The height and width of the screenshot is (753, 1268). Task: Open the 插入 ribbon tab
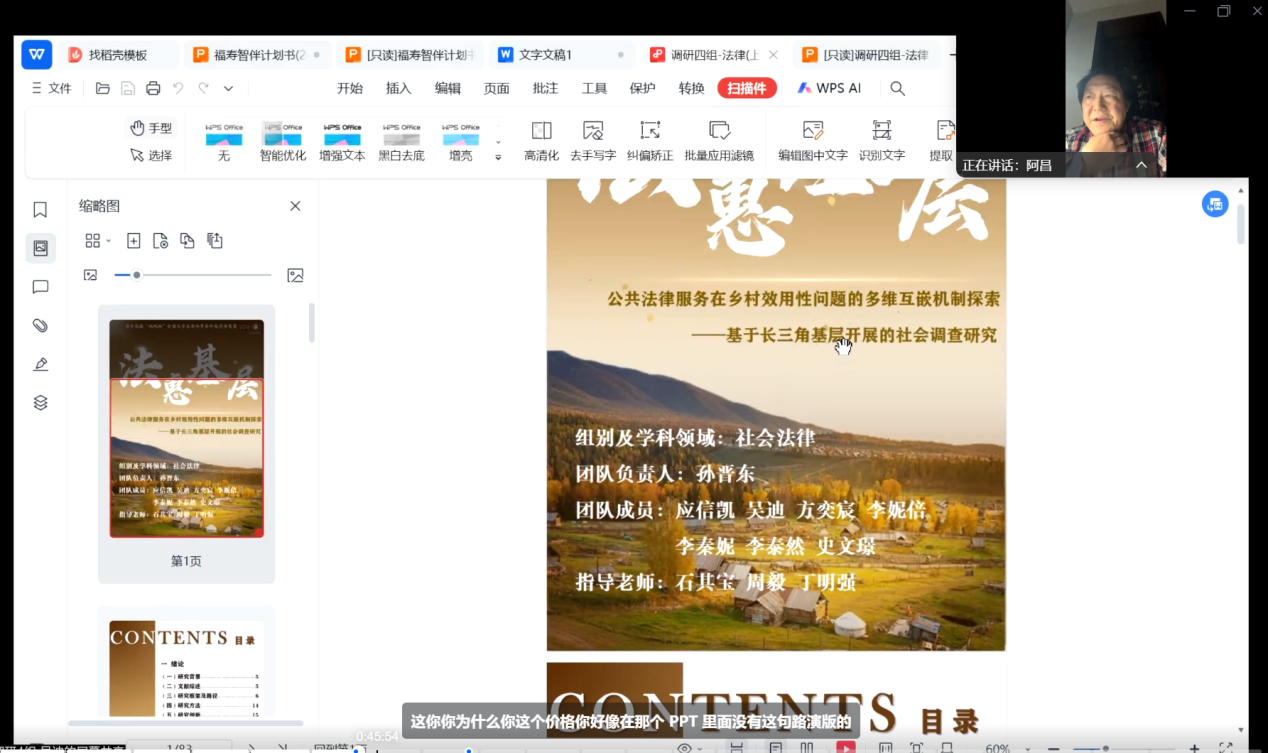coord(398,88)
